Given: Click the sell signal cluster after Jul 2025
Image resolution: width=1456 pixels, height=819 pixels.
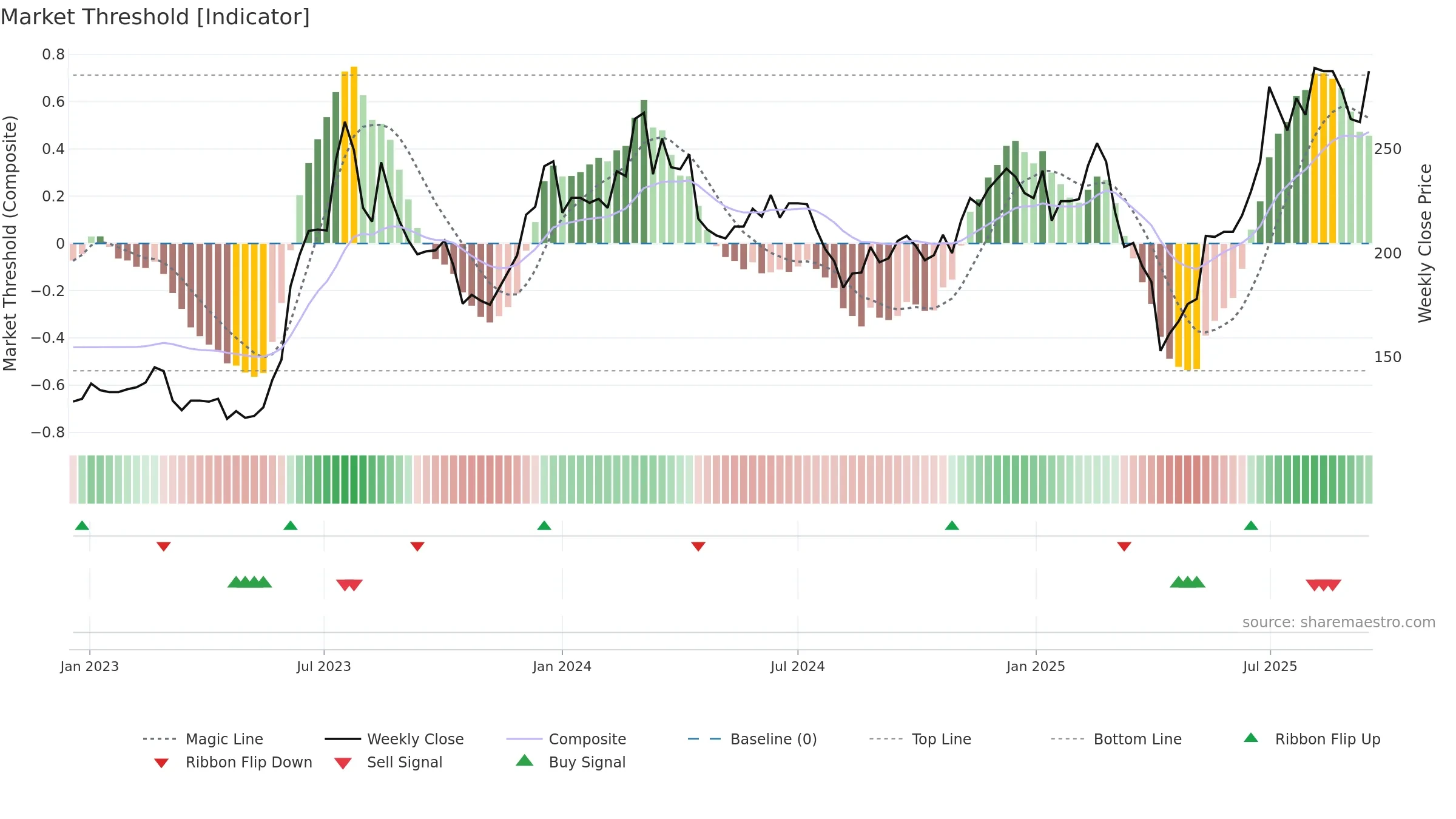Looking at the screenshot, I should 1323,585.
